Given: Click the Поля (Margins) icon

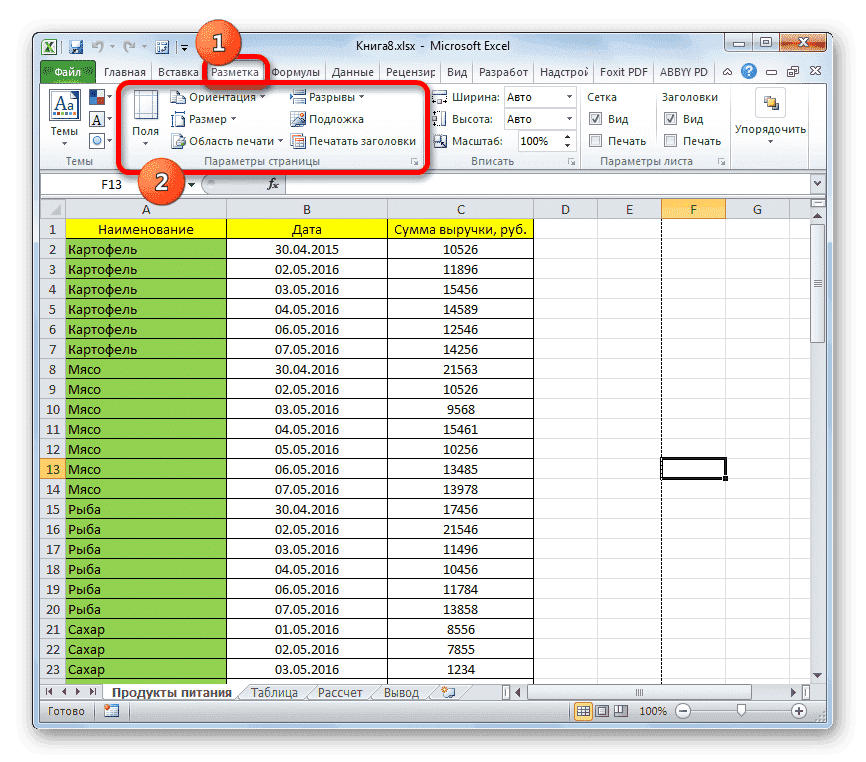Looking at the screenshot, I should pos(145,116).
